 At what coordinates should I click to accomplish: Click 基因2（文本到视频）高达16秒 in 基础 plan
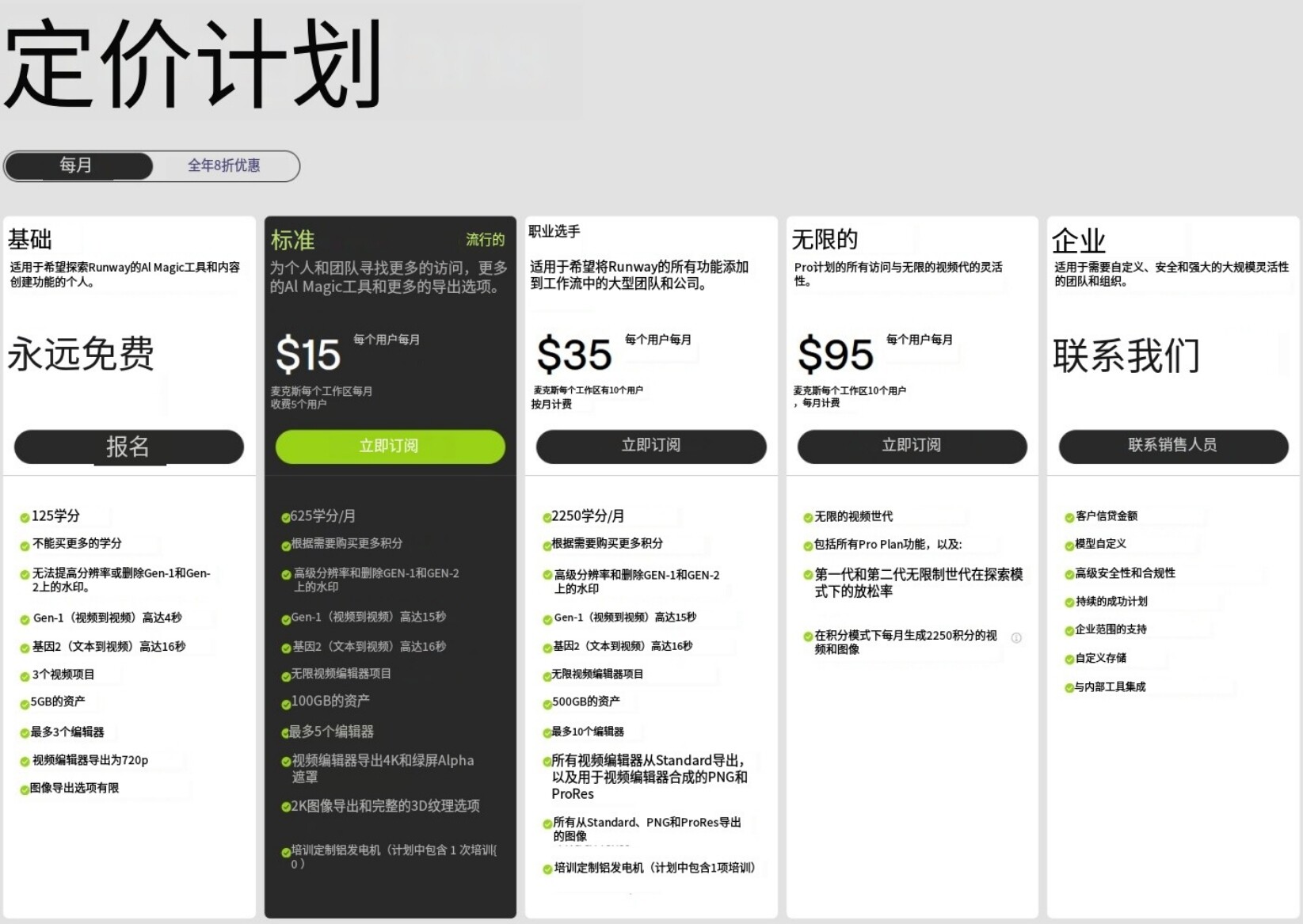109,647
